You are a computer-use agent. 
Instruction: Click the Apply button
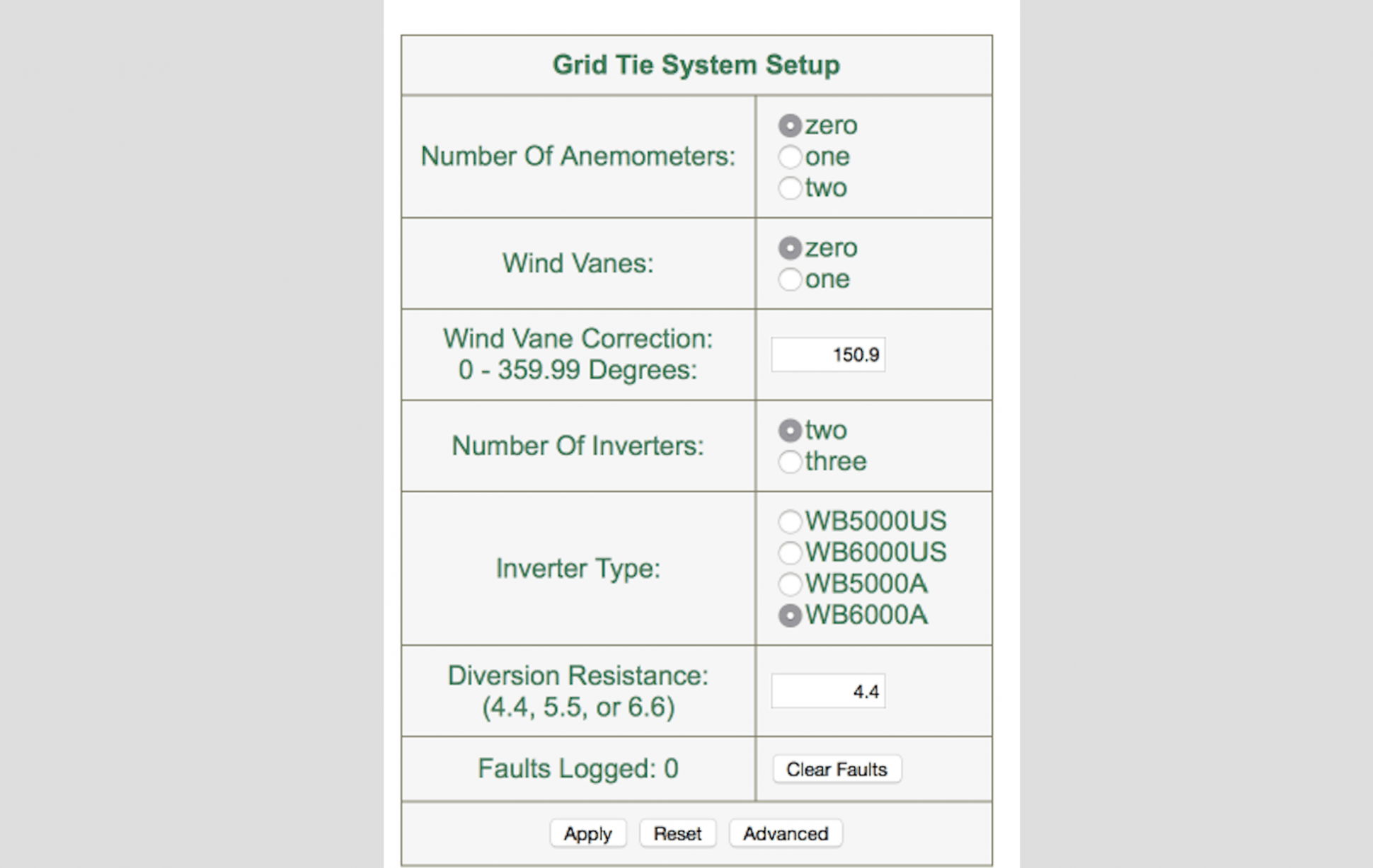click(587, 833)
